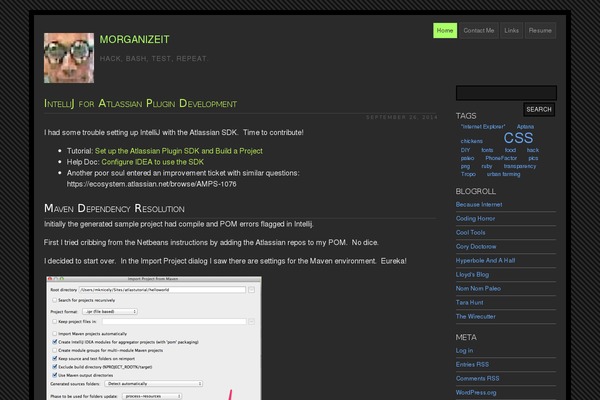Viewport: 600px width, 400px height.
Task: Open the Home navigation tab
Action: [445, 31]
